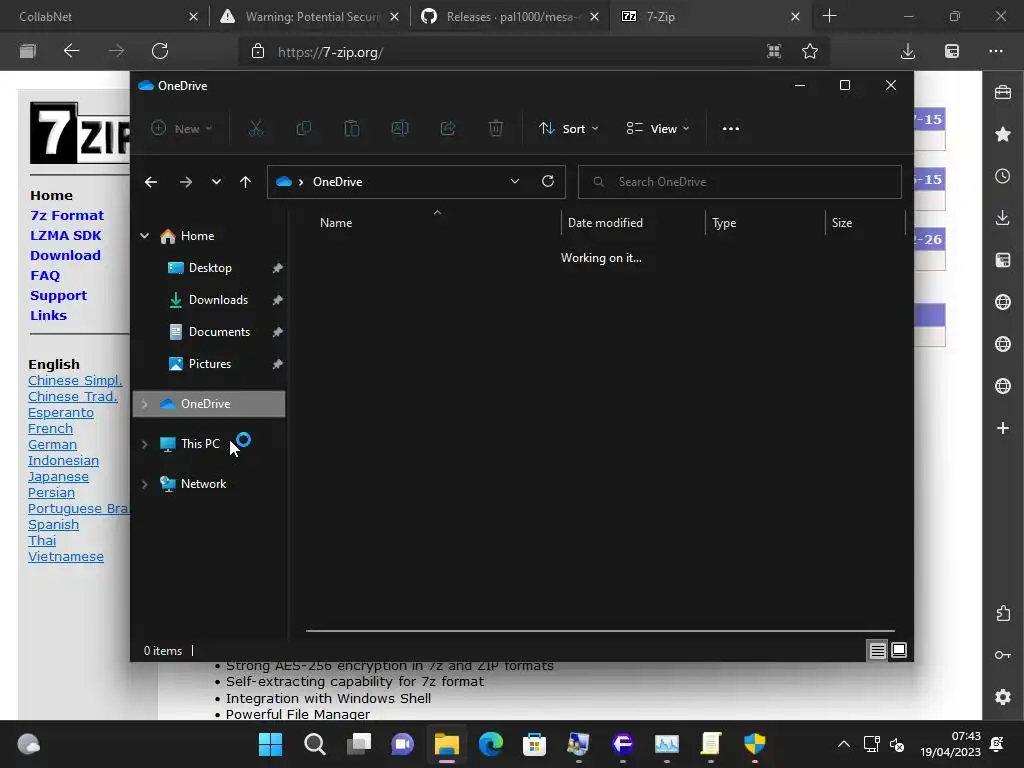Open recent locations chevron beside the forward arrow
Screen dimensions: 1024x768
click(x=216, y=182)
